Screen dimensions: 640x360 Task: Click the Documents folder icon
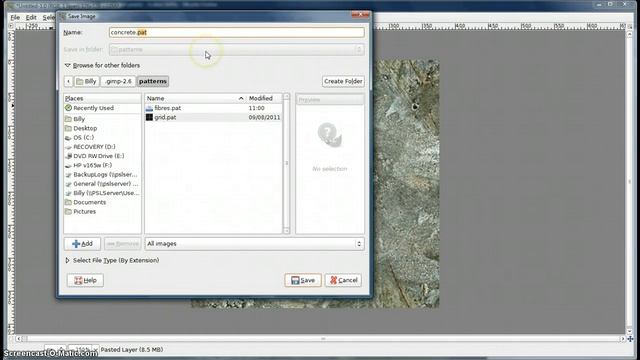coord(68,202)
